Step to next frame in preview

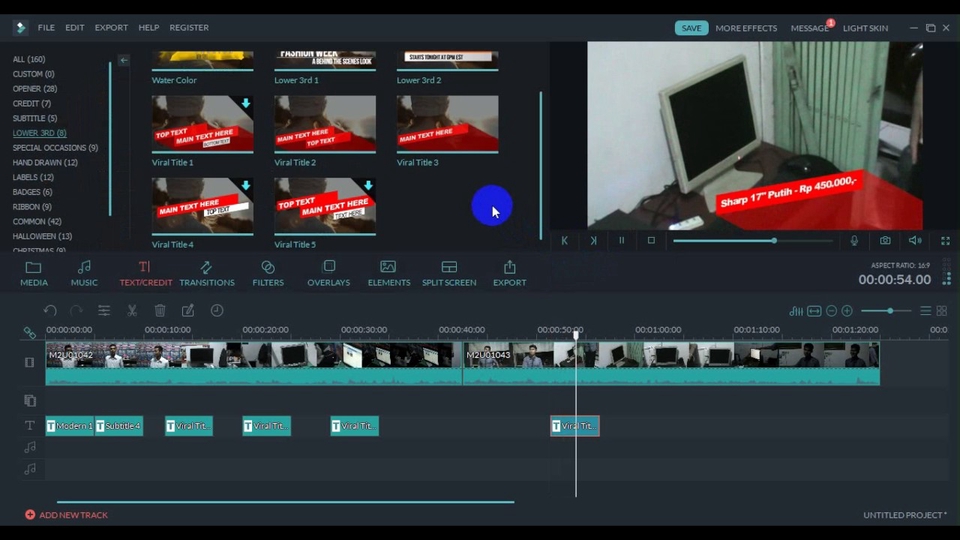593,241
